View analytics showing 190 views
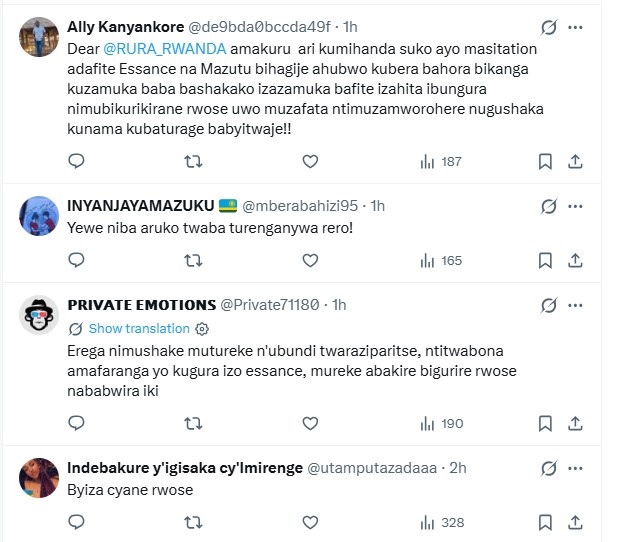This screenshot has height=542, width=622. point(441,423)
